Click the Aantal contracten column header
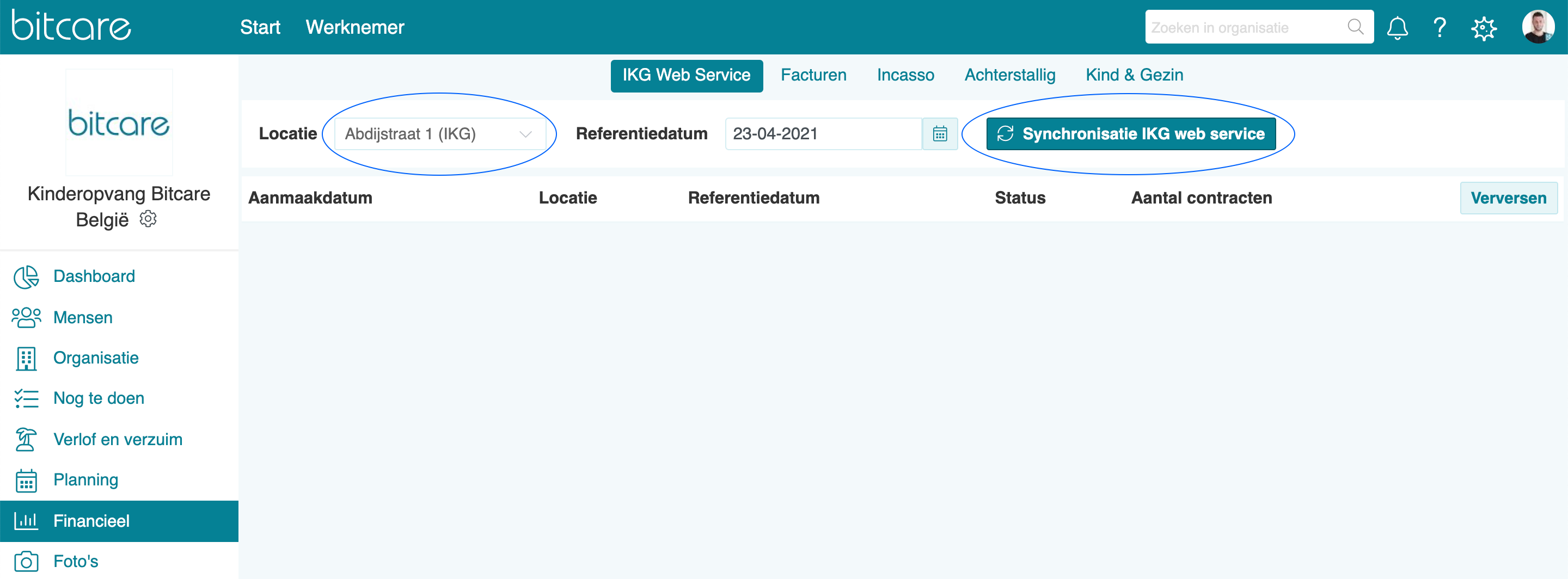 click(1201, 198)
